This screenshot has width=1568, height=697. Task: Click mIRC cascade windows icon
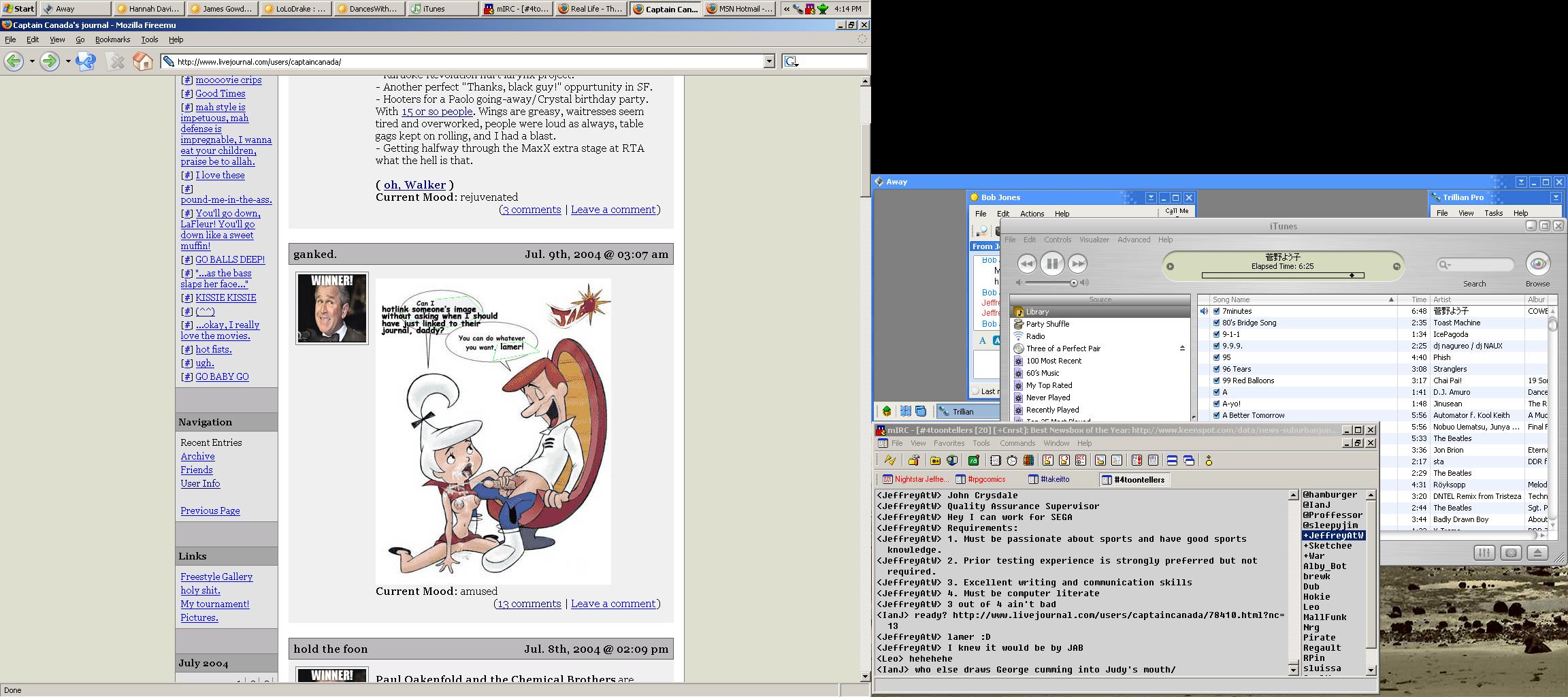pos(1189,461)
